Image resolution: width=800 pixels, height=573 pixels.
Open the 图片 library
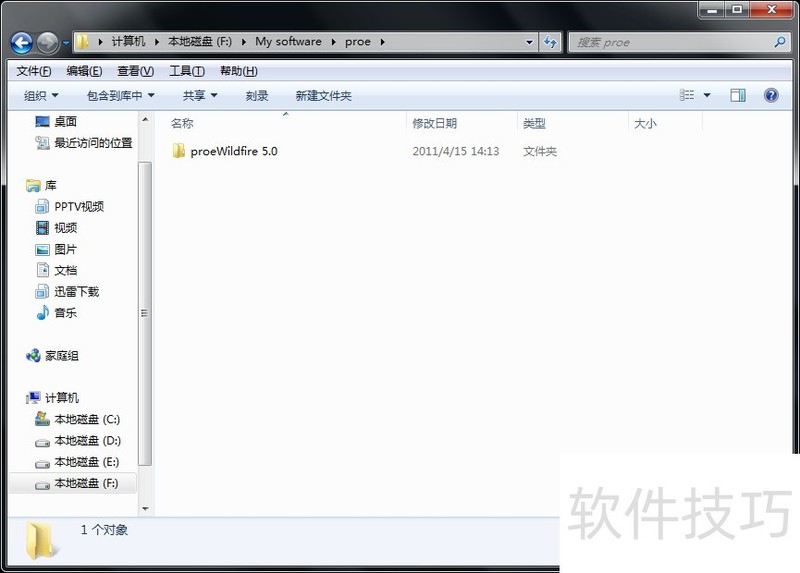point(65,249)
